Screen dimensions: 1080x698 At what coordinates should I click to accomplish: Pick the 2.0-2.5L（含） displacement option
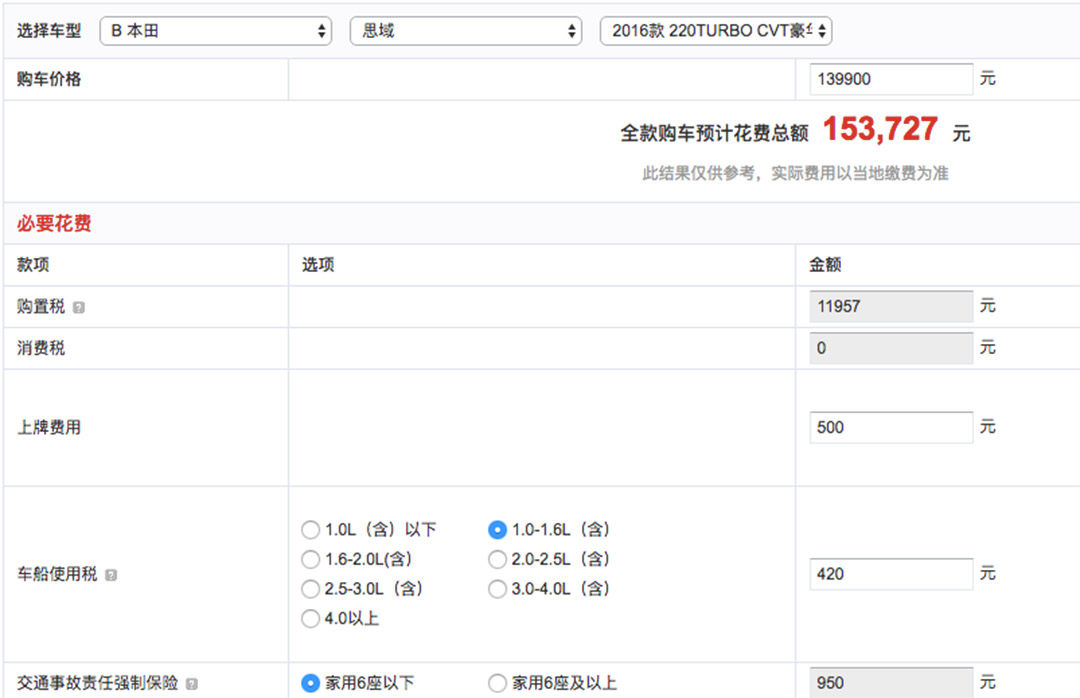point(497,559)
